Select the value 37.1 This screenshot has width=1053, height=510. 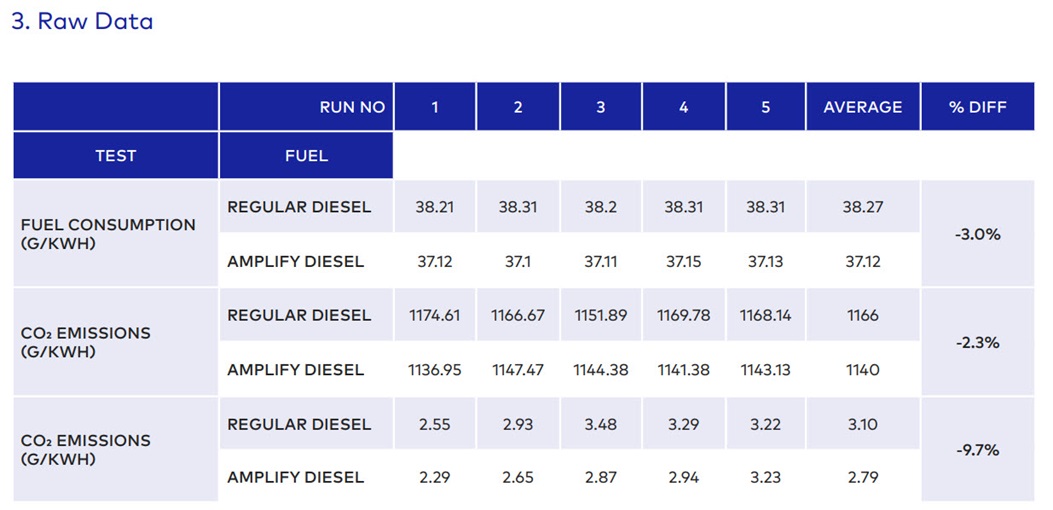tap(518, 261)
